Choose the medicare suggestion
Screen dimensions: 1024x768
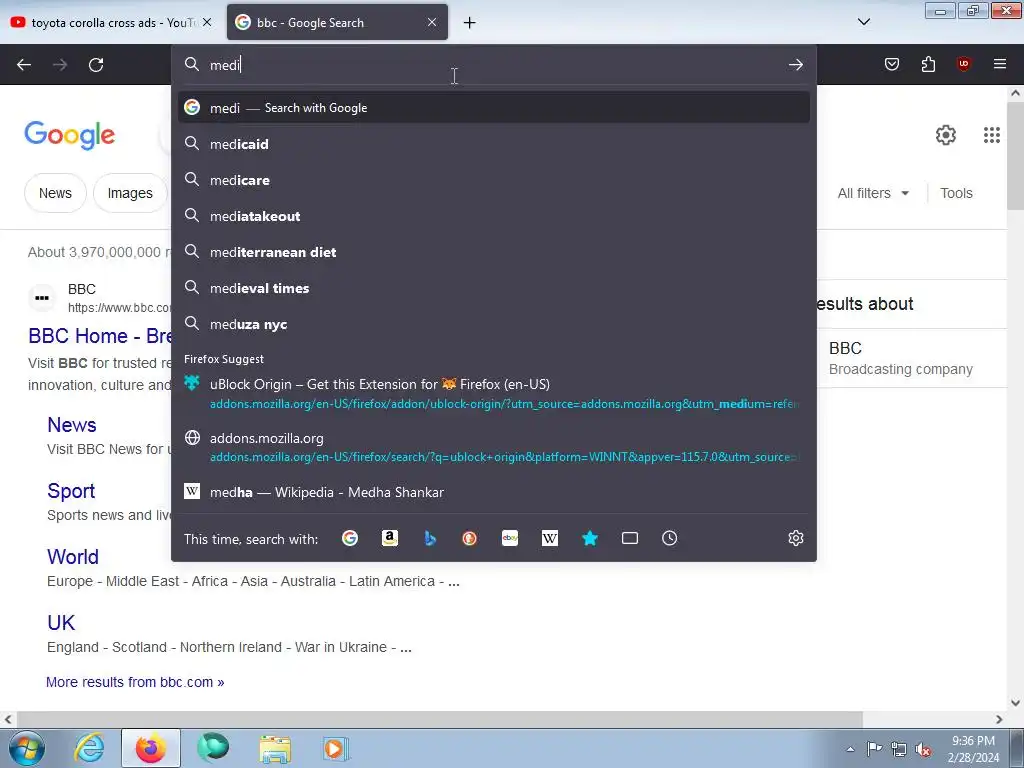tap(494, 180)
